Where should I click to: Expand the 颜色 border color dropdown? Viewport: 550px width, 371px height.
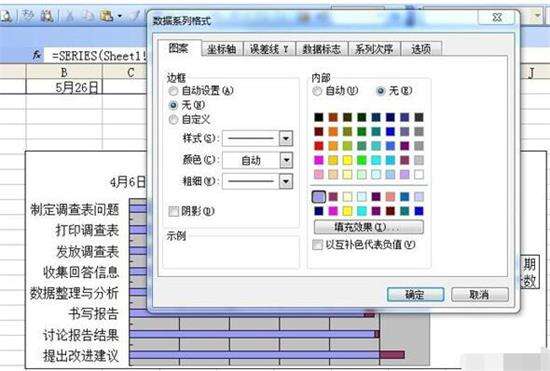click(x=286, y=160)
